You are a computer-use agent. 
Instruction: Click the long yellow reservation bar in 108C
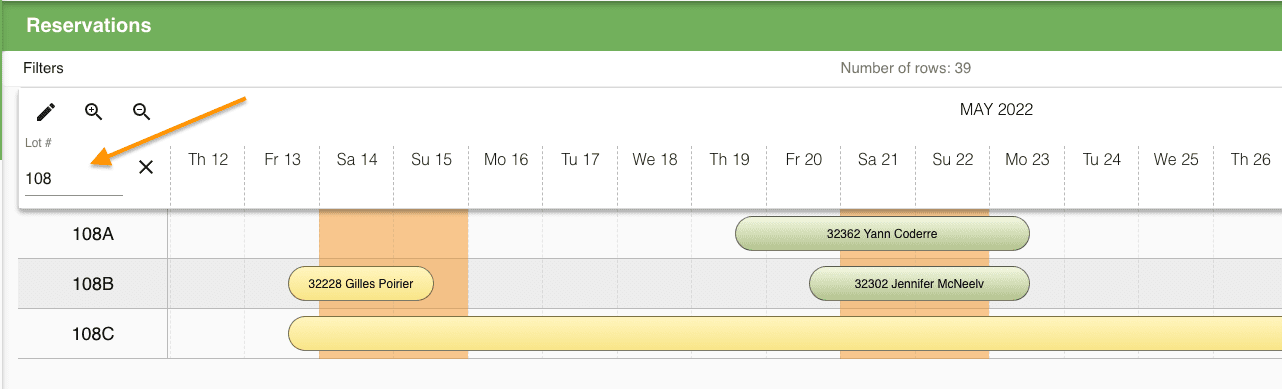tap(785, 333)
